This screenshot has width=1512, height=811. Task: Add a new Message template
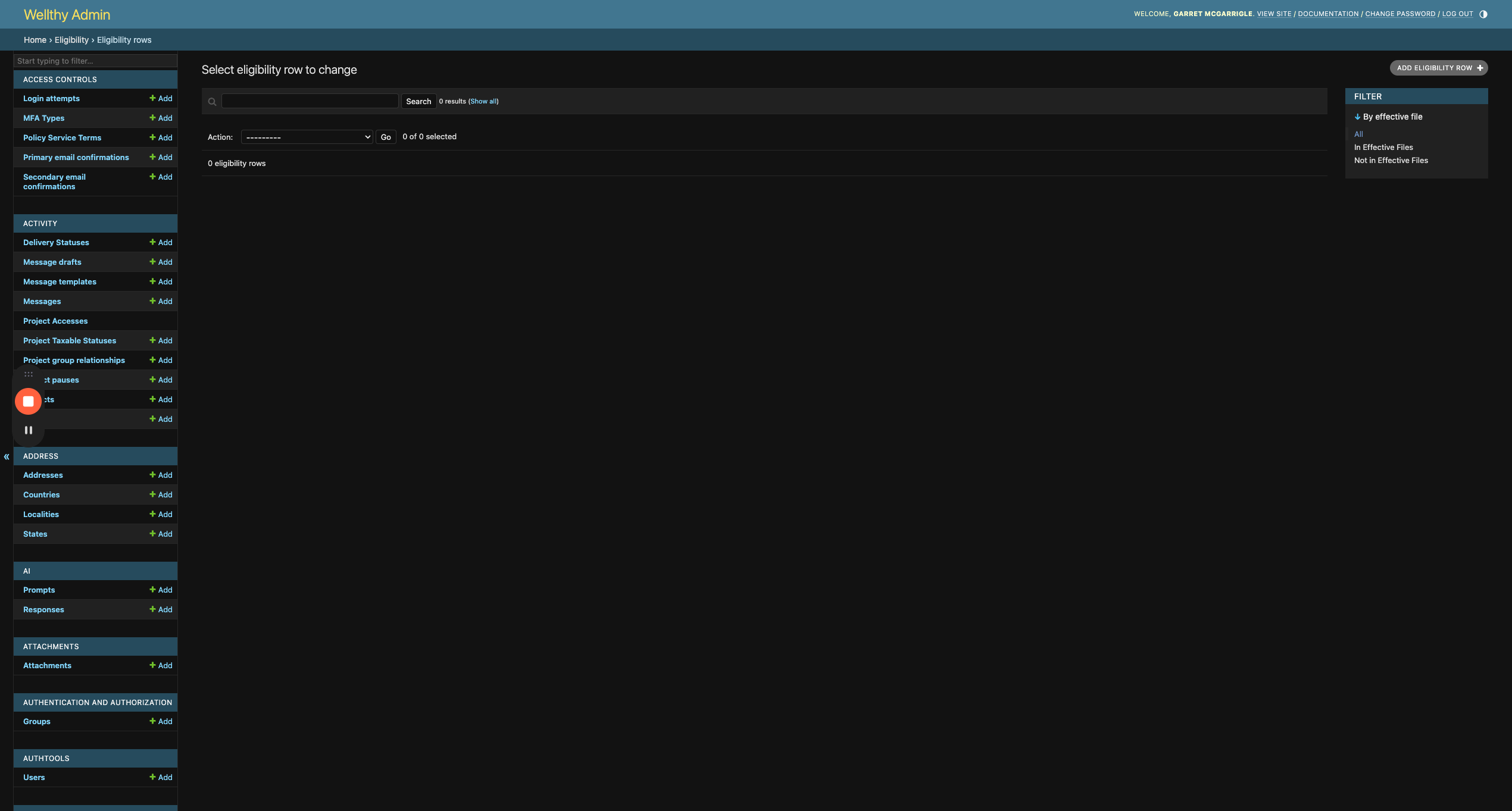pyautogui.click(x=161, y=281)
